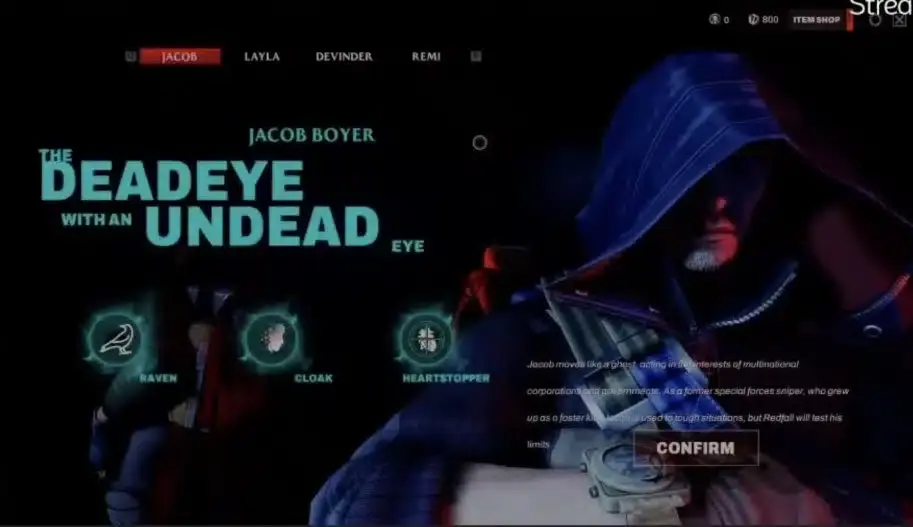The height and width of the screenshot is (527, 913).
Task: Select the JACOB character tab
Action: pyautogui.click(x=180, y=56)
